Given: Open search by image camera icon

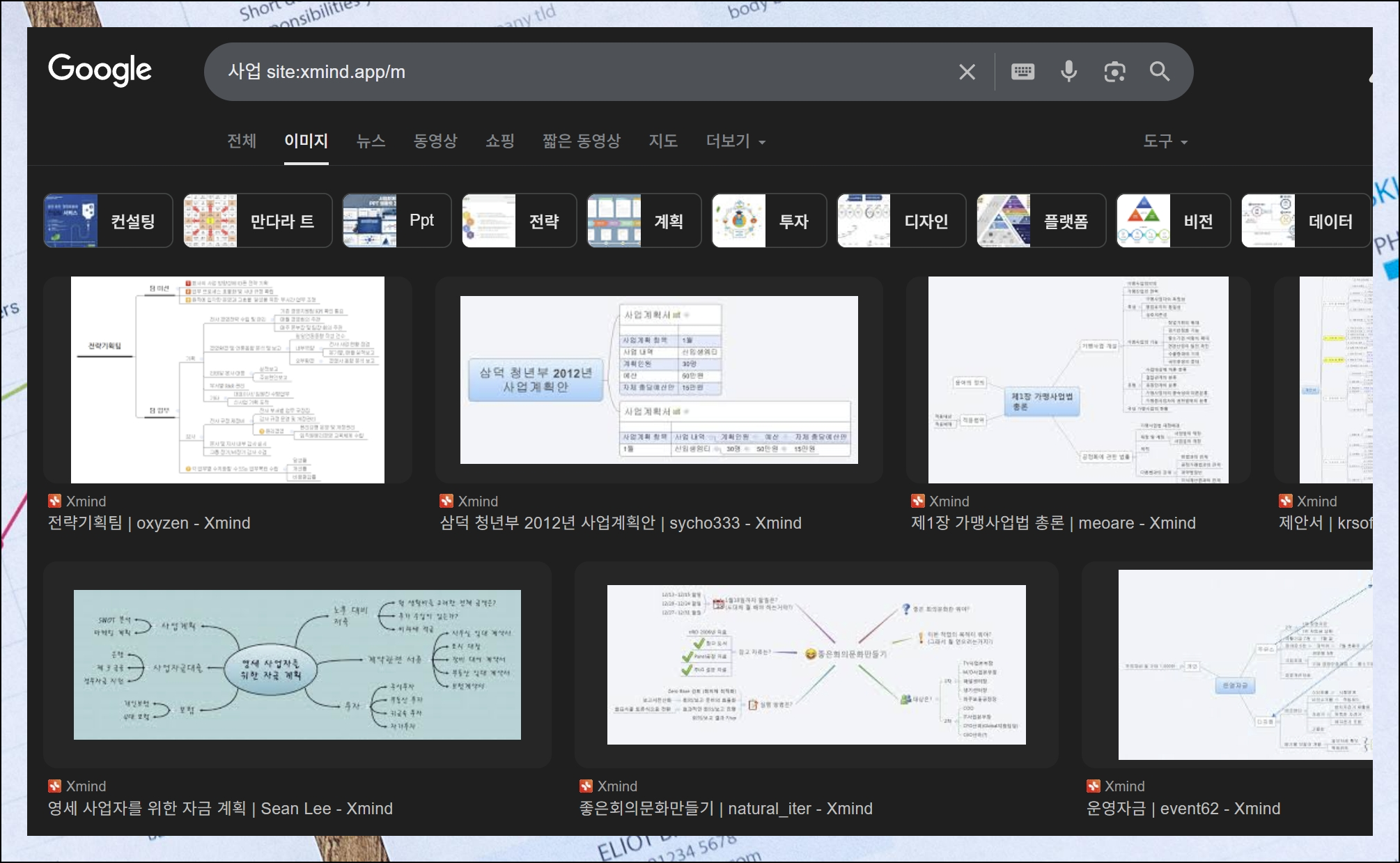Looking at the screenshot, I should (1114, 72).
